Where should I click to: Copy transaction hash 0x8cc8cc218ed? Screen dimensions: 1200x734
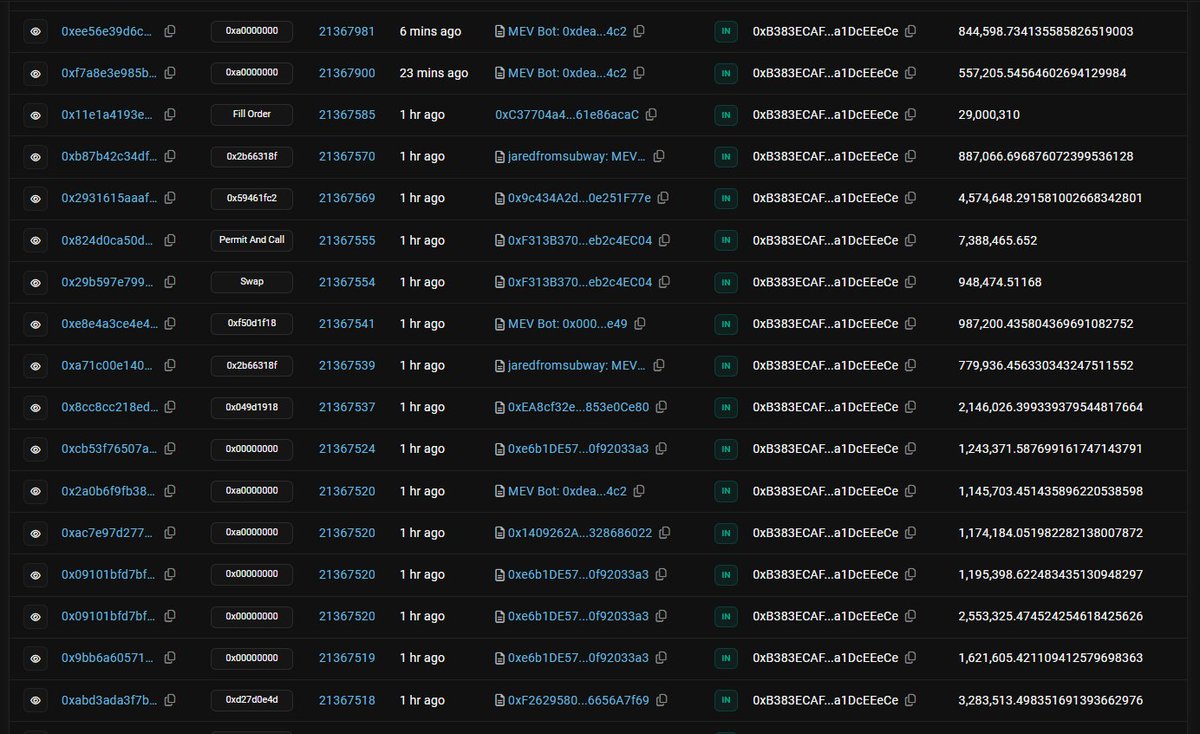170,408
